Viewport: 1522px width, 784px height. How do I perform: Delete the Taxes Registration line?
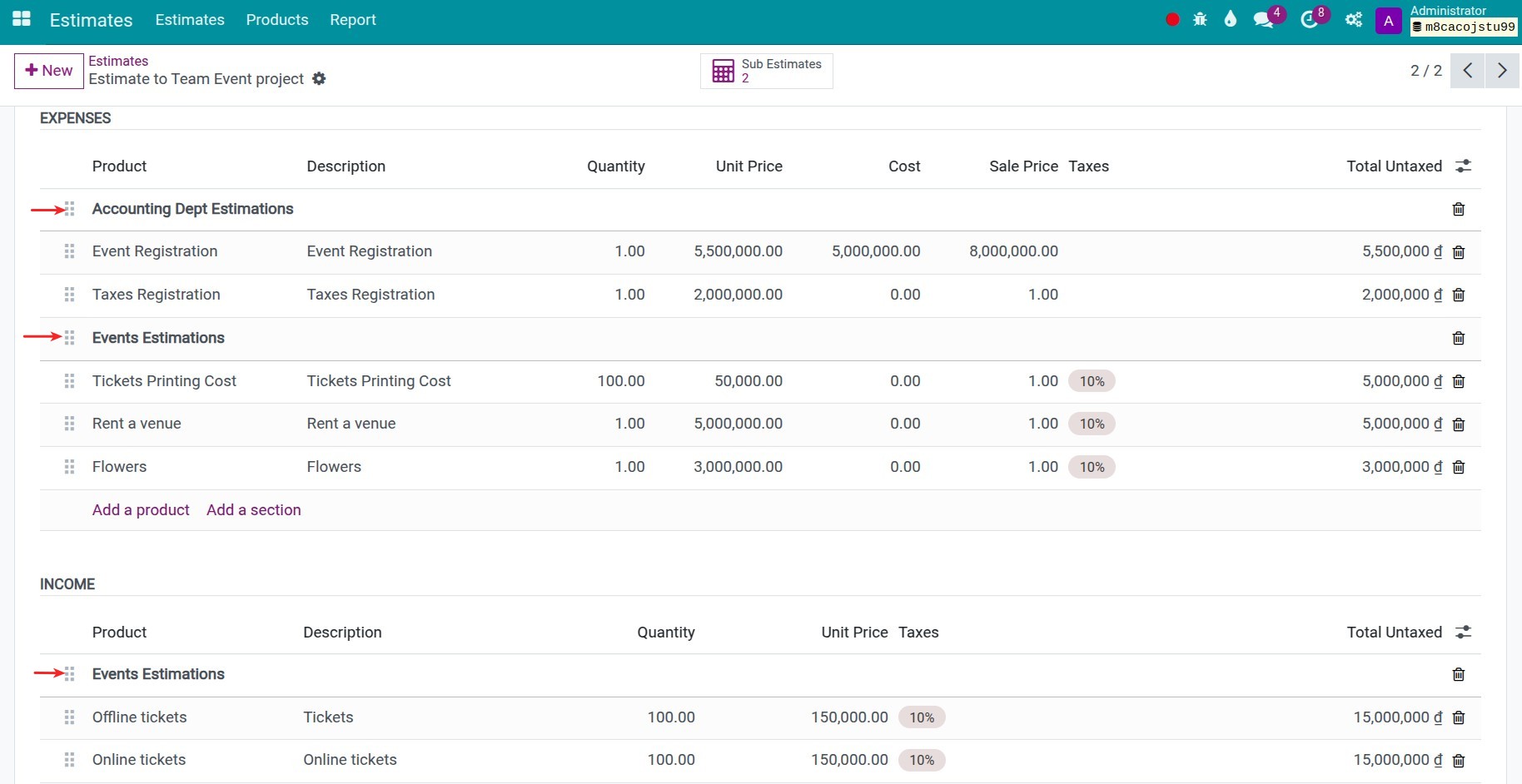[1459, 295]
